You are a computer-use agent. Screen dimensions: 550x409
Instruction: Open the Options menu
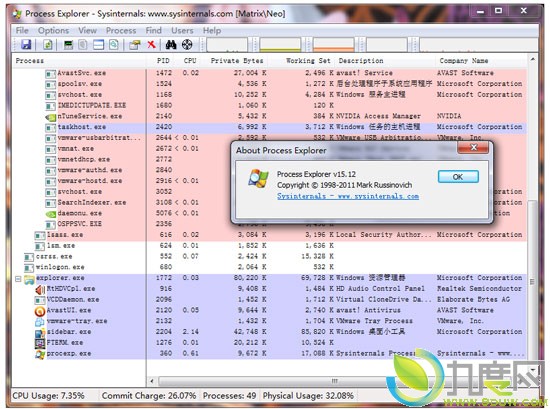click(54, 31)
